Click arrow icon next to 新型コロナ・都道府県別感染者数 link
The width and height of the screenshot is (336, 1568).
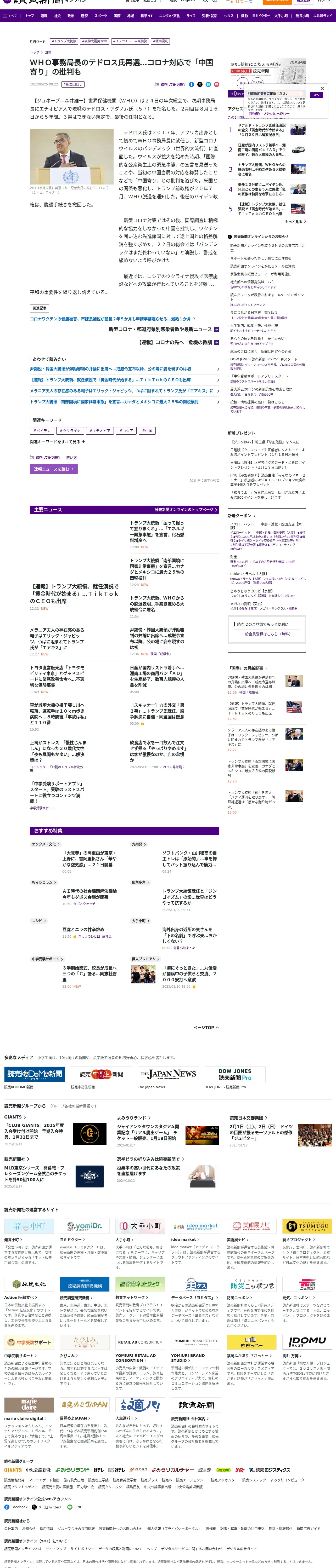tap(216, 329)
